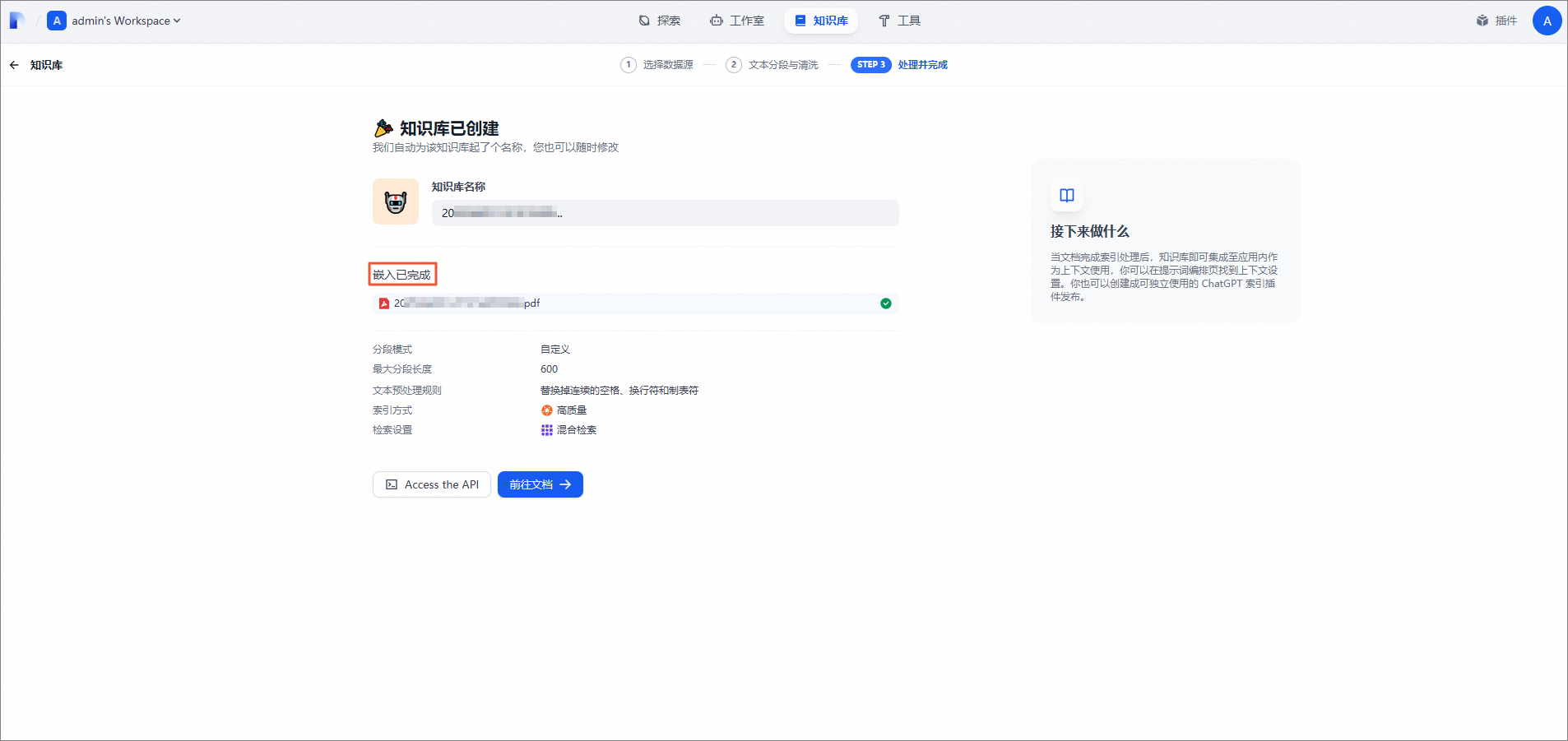The image size is (1568, 741).
Task: Click the back arrow next to 知识库
Action: tap(14, 65)
